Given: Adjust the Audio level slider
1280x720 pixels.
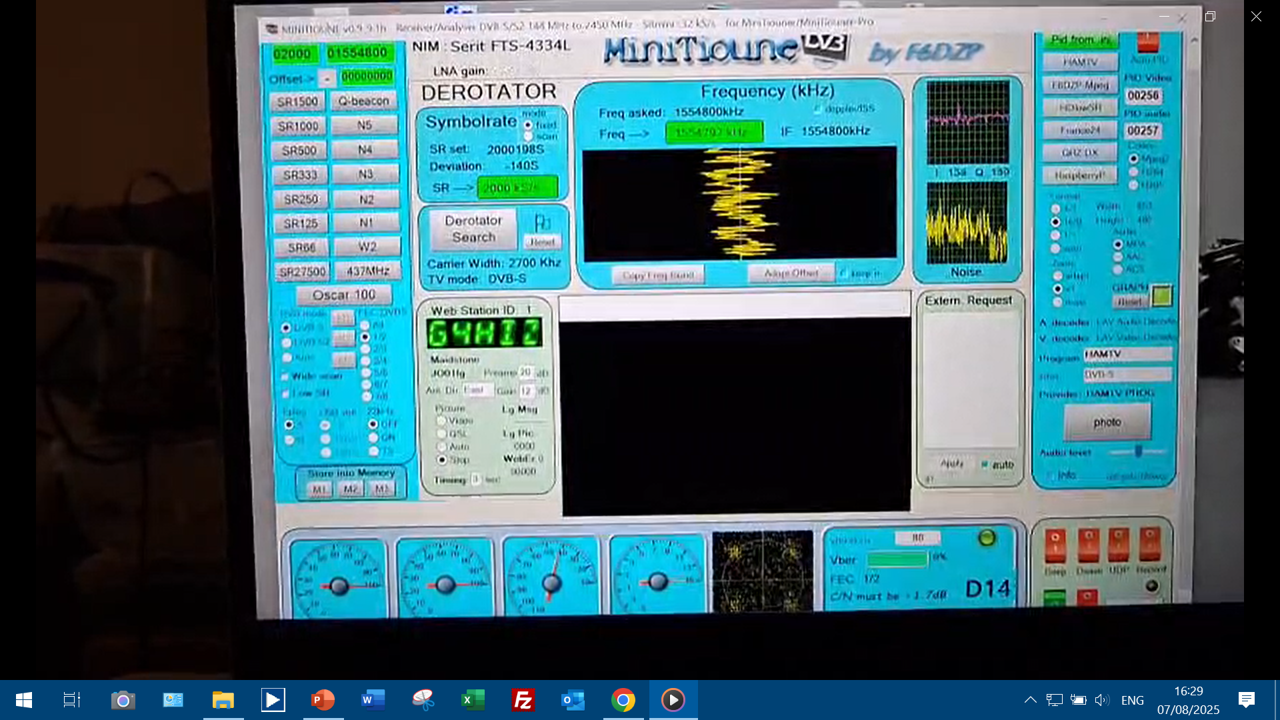Looking at the screenshot, I should 1138,452.
